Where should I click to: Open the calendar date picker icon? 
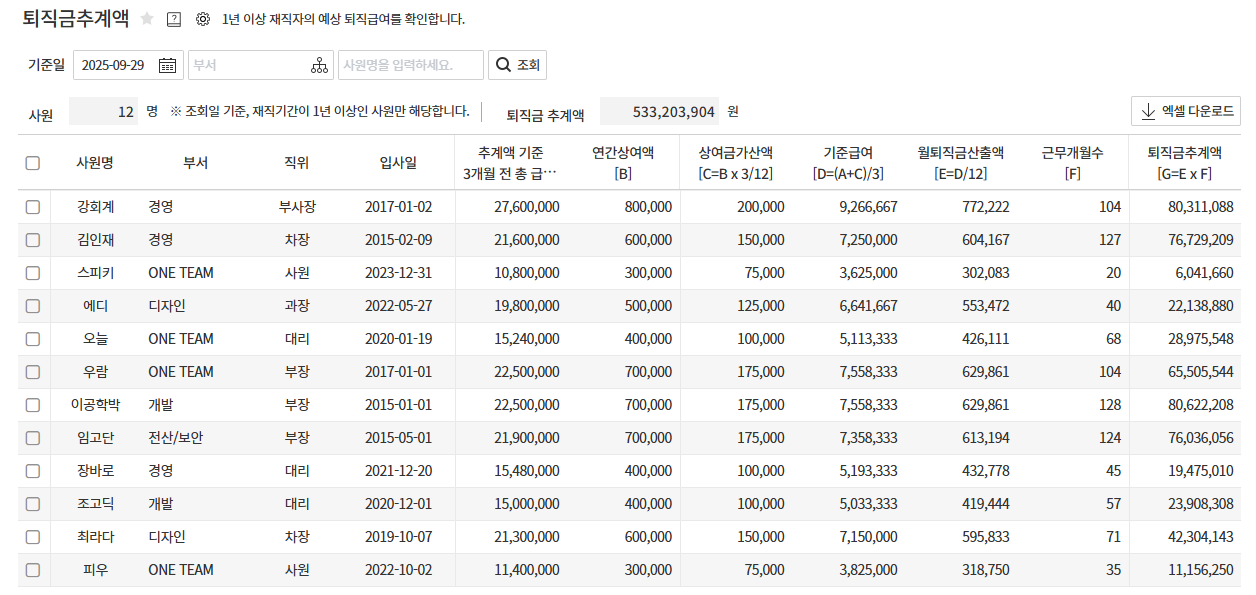pos(167,65)
